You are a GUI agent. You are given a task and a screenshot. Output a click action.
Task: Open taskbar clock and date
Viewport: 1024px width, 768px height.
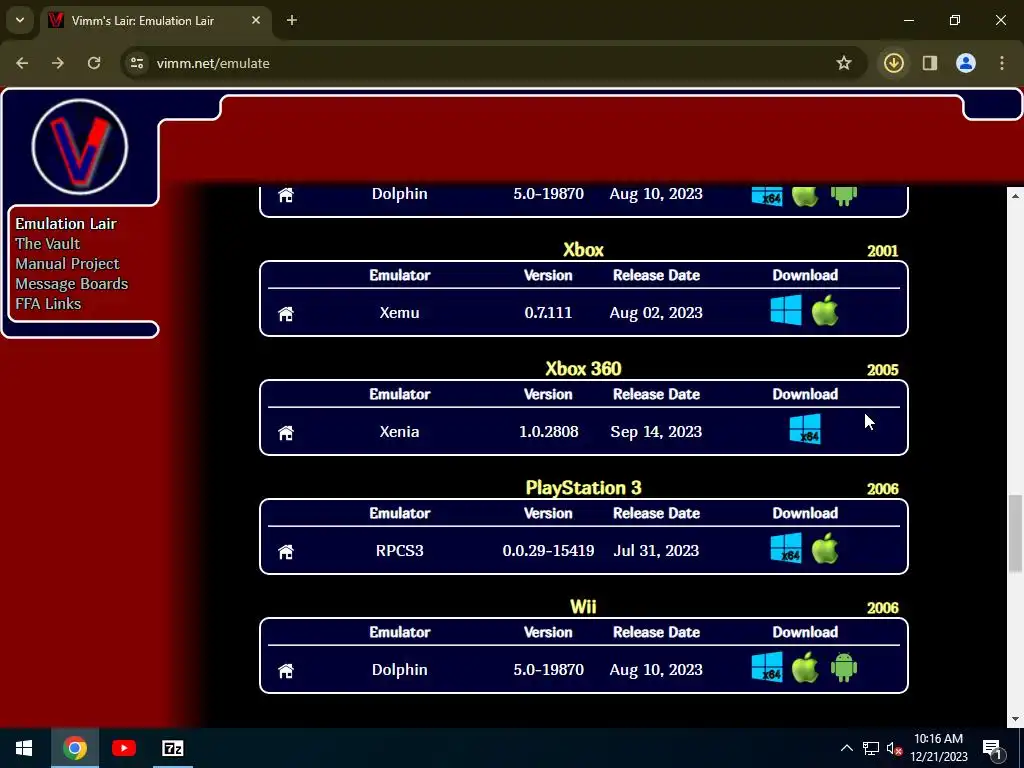pyautogui.click(x=938, y=748)
